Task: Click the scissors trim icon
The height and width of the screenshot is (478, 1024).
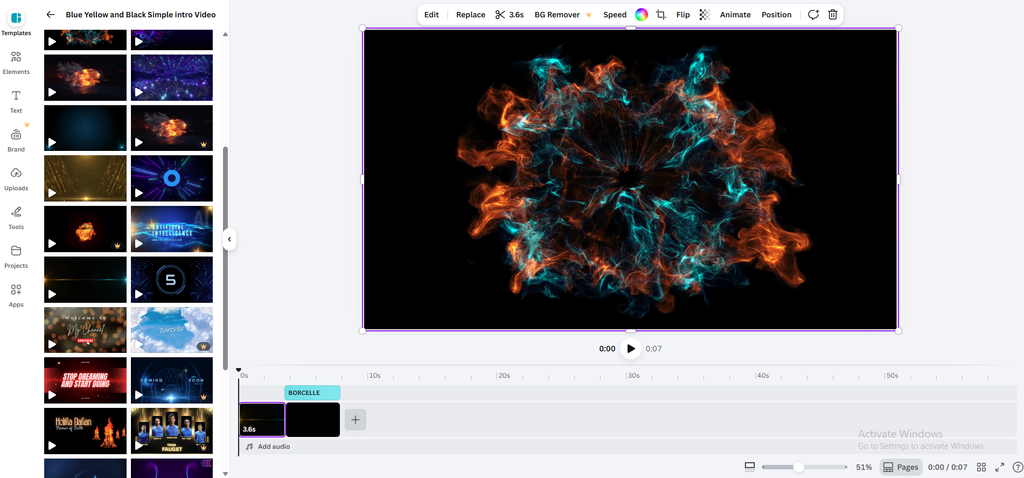Action: (500, 14)
